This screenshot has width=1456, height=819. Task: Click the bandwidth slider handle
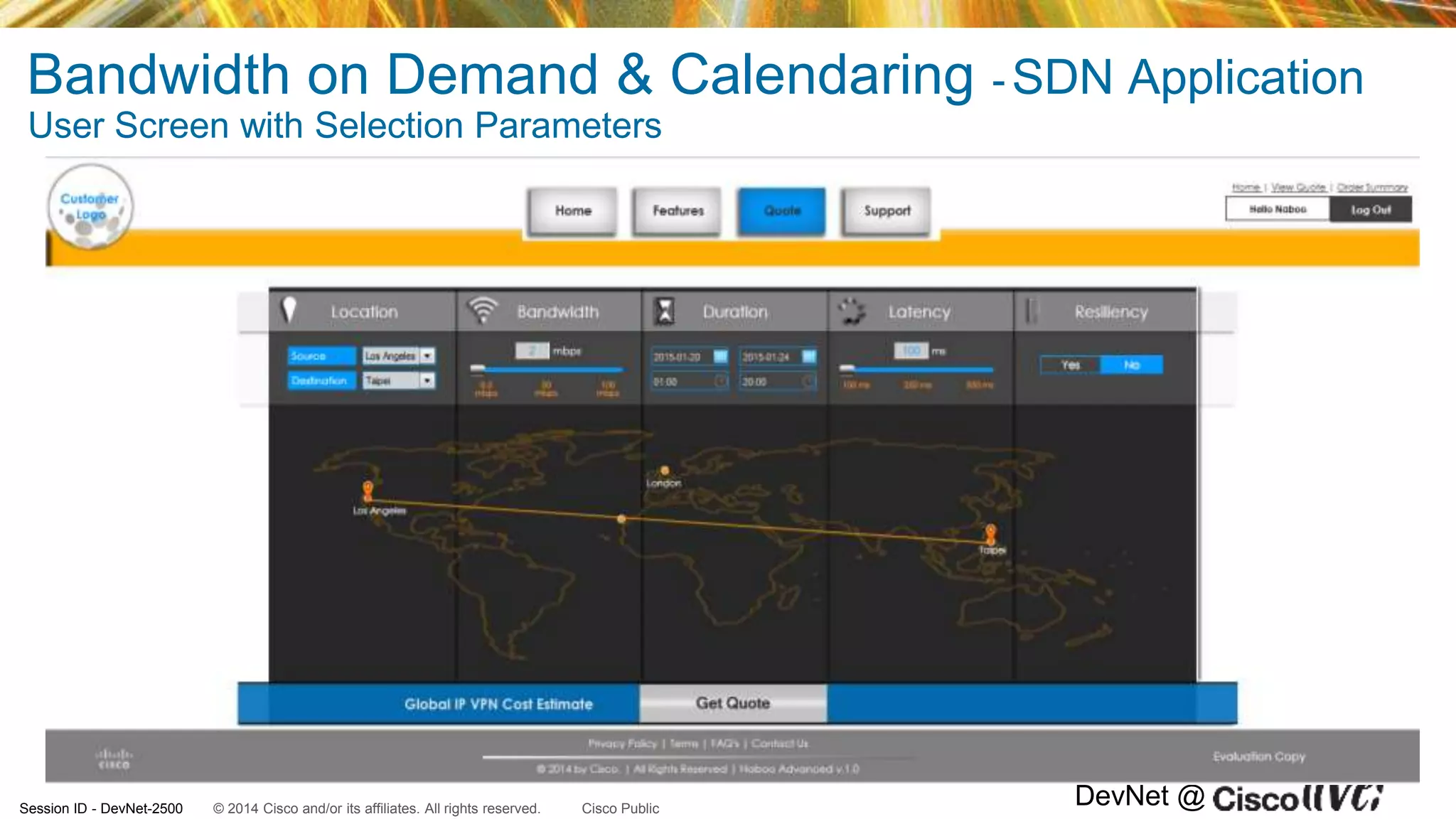point(478,368)
